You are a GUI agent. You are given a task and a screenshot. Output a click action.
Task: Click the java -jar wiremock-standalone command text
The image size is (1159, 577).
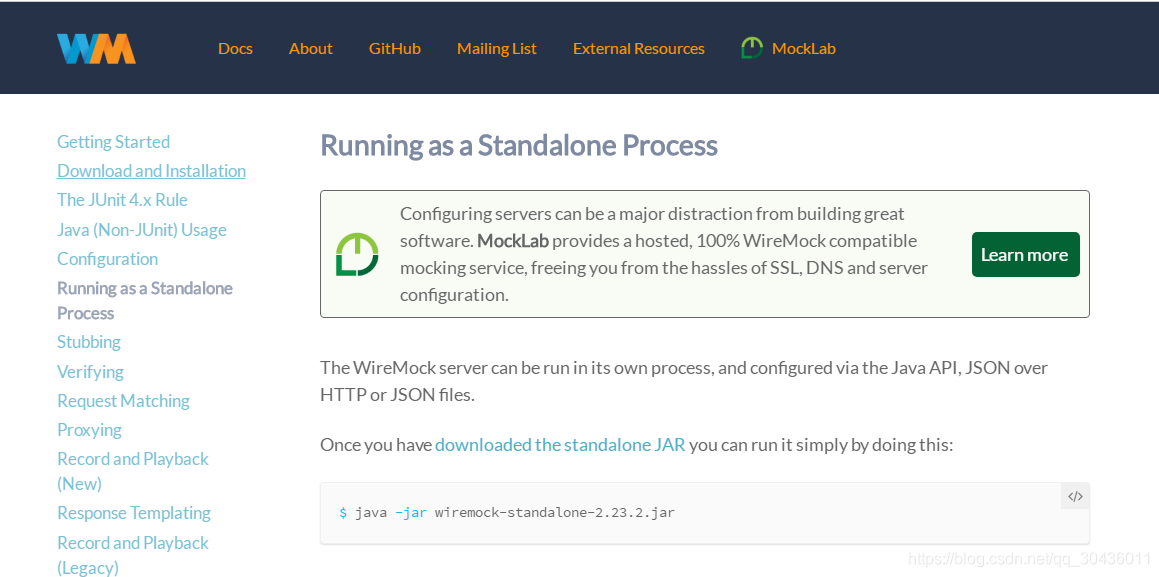pos(514,512)
